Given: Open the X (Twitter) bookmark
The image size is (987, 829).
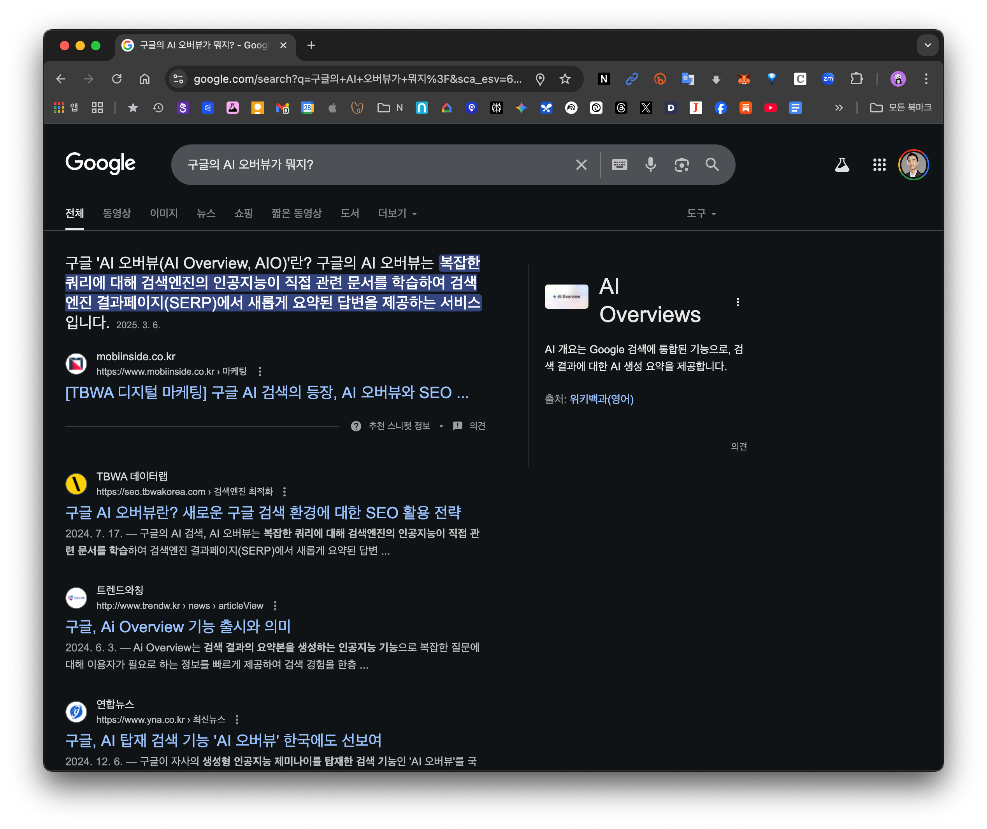Looking at the screenshot, I should point(646,108).
